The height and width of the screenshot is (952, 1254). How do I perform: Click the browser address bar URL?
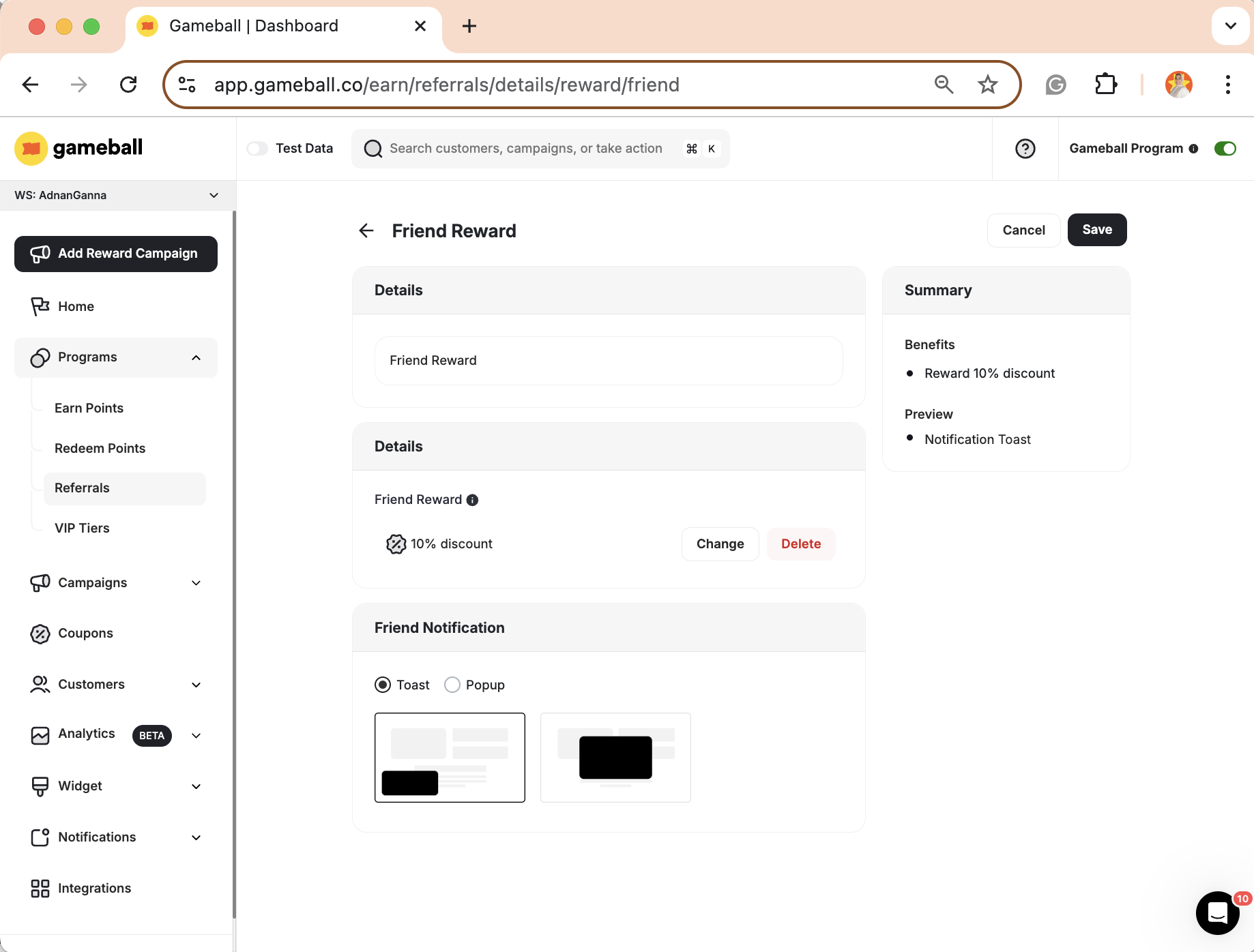click(x=446, y=85)
